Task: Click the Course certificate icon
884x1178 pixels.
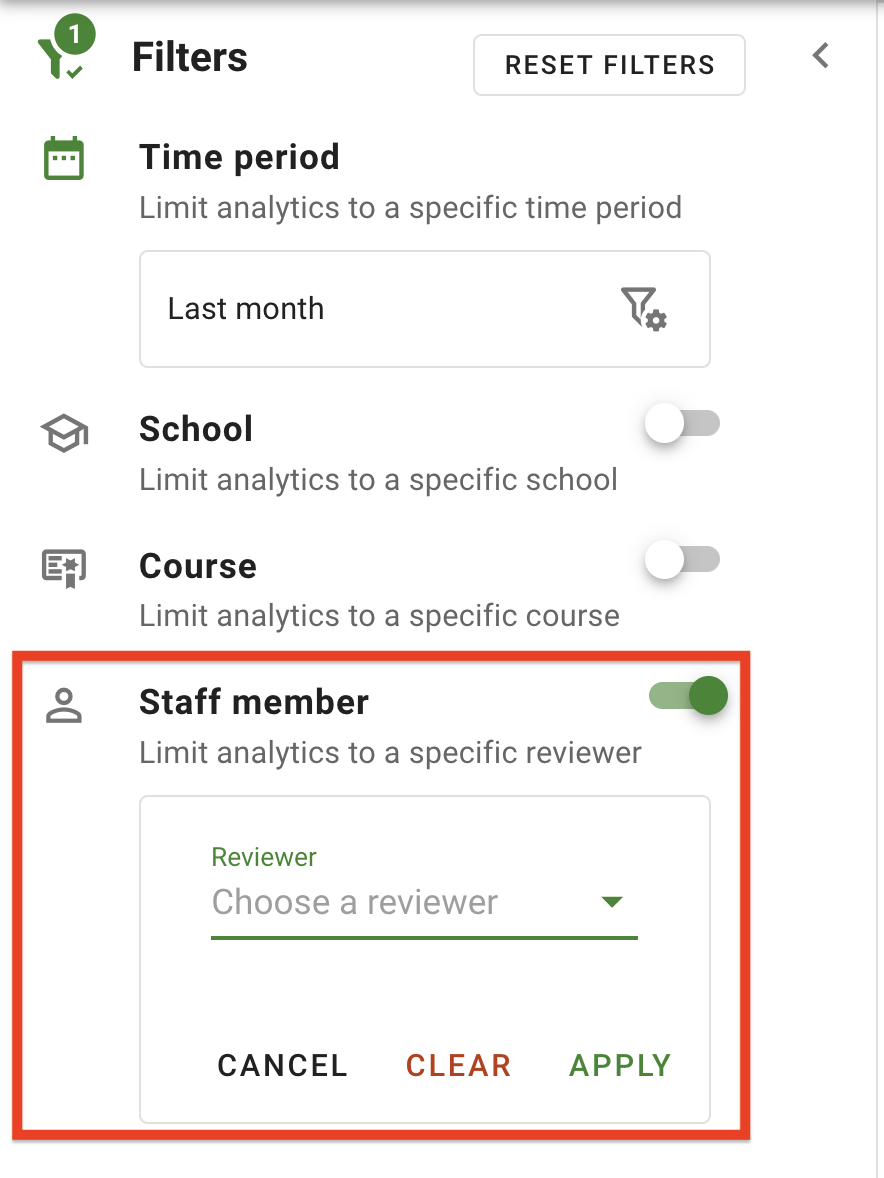Action: coord(64,568)
